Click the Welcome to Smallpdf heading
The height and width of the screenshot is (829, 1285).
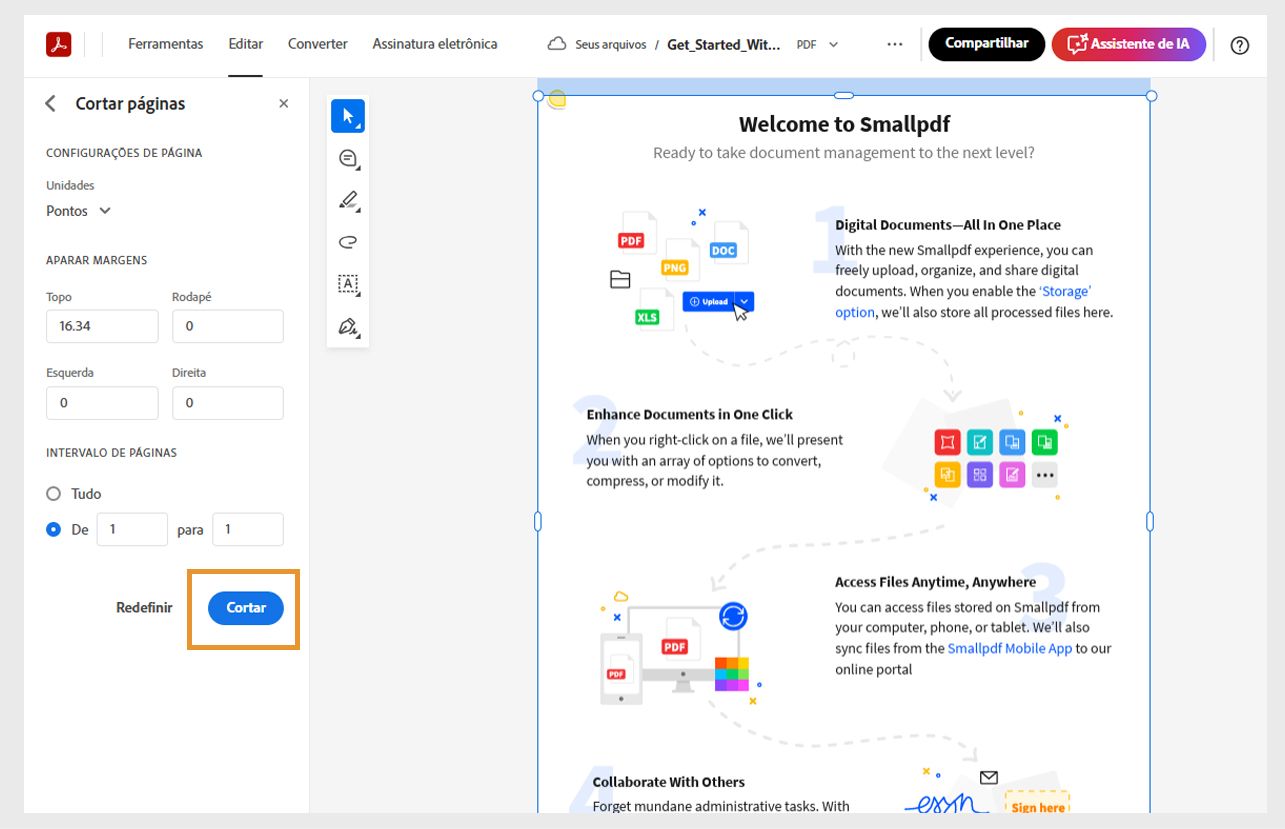[x=844, y=124]
